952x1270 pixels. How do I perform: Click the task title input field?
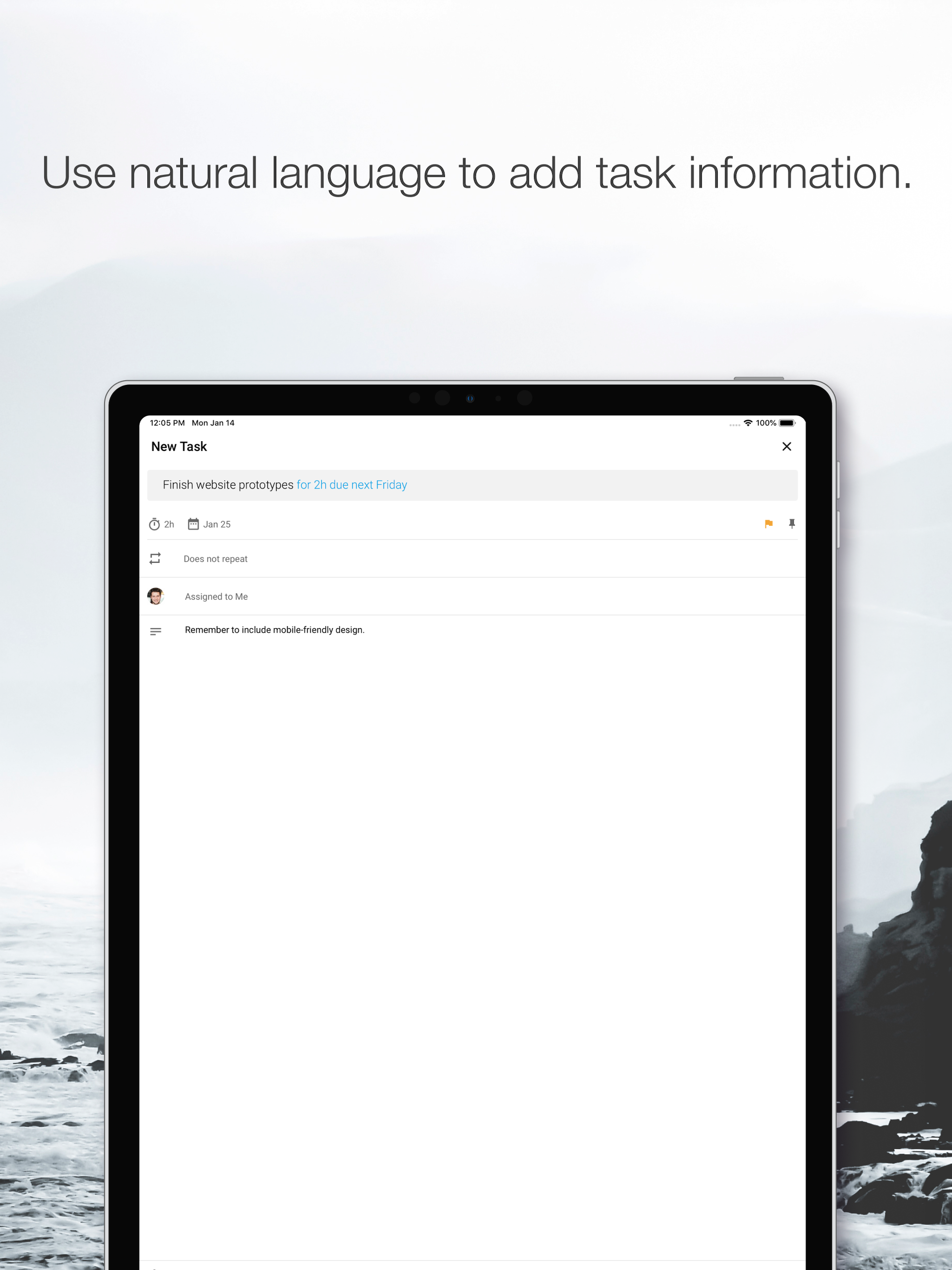coord(472,484)
